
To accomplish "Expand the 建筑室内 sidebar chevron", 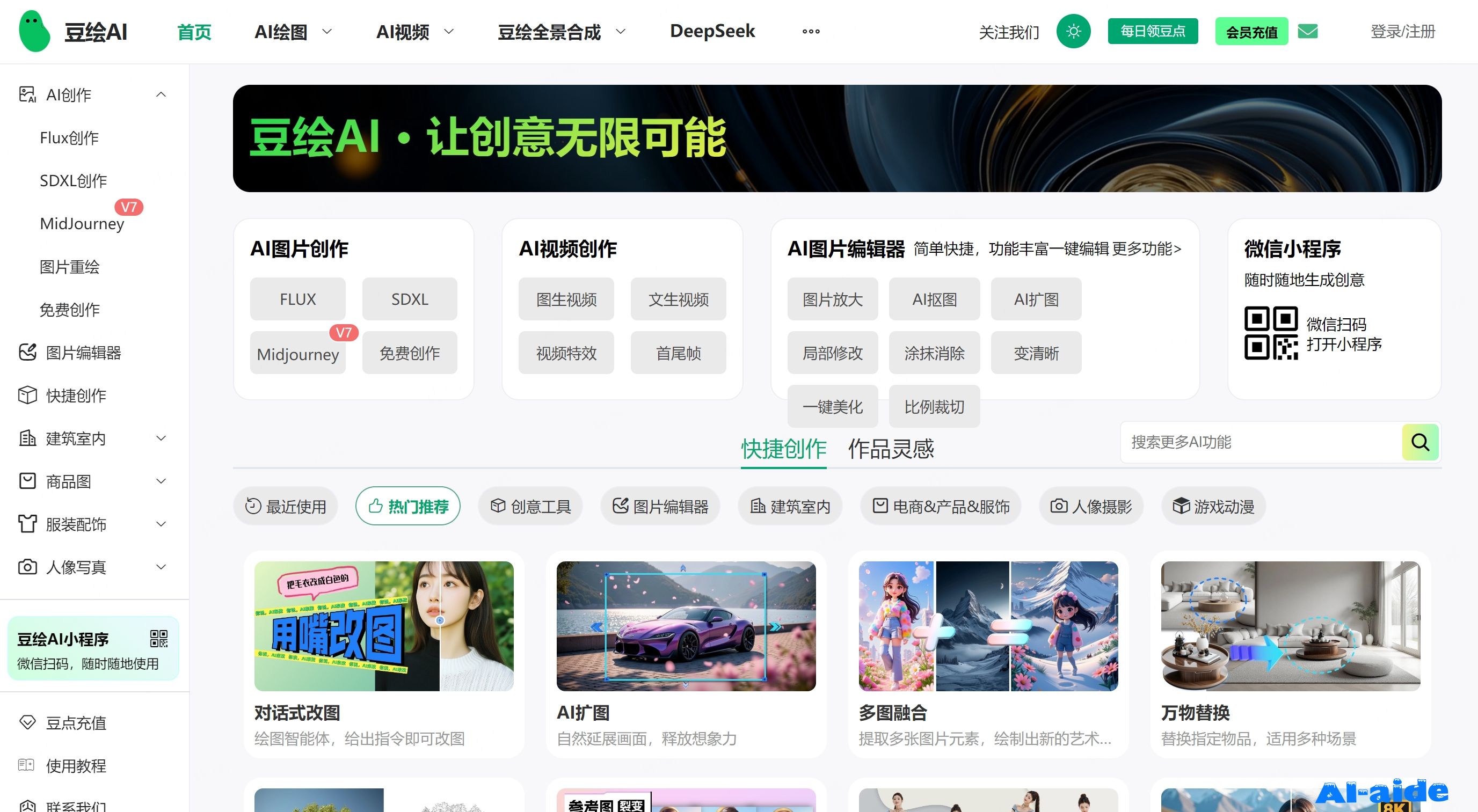I will pyautogui.click(x=161, y=438).
